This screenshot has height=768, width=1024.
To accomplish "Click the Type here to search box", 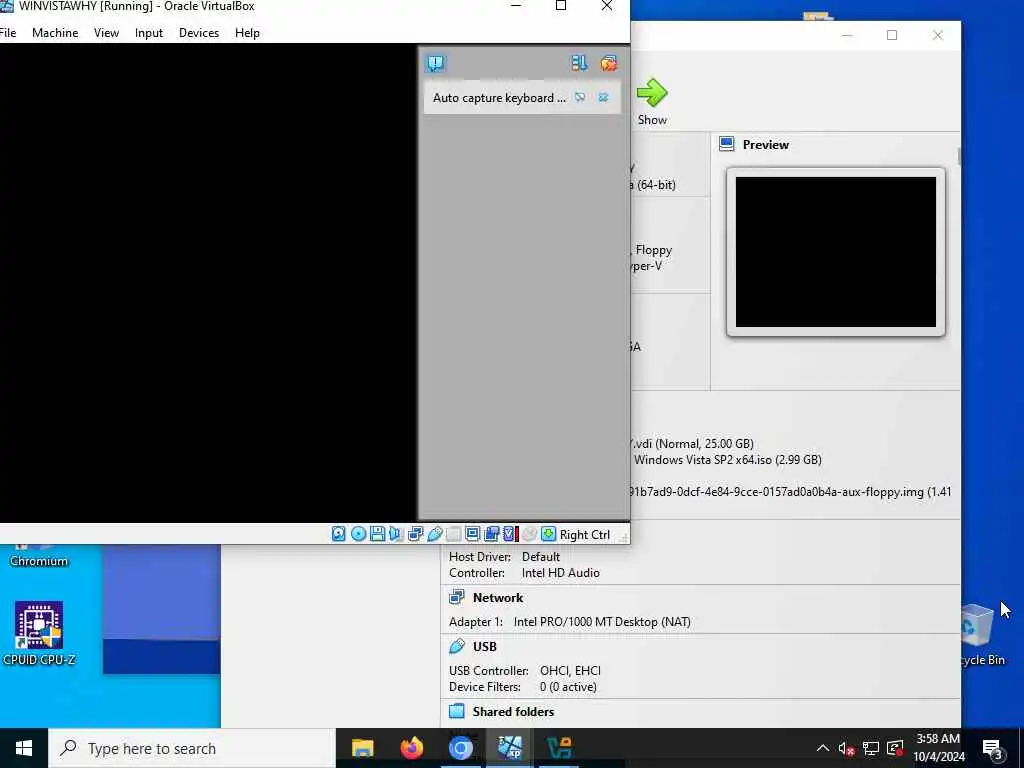I will pyautogui.click(x=192, y=748).
